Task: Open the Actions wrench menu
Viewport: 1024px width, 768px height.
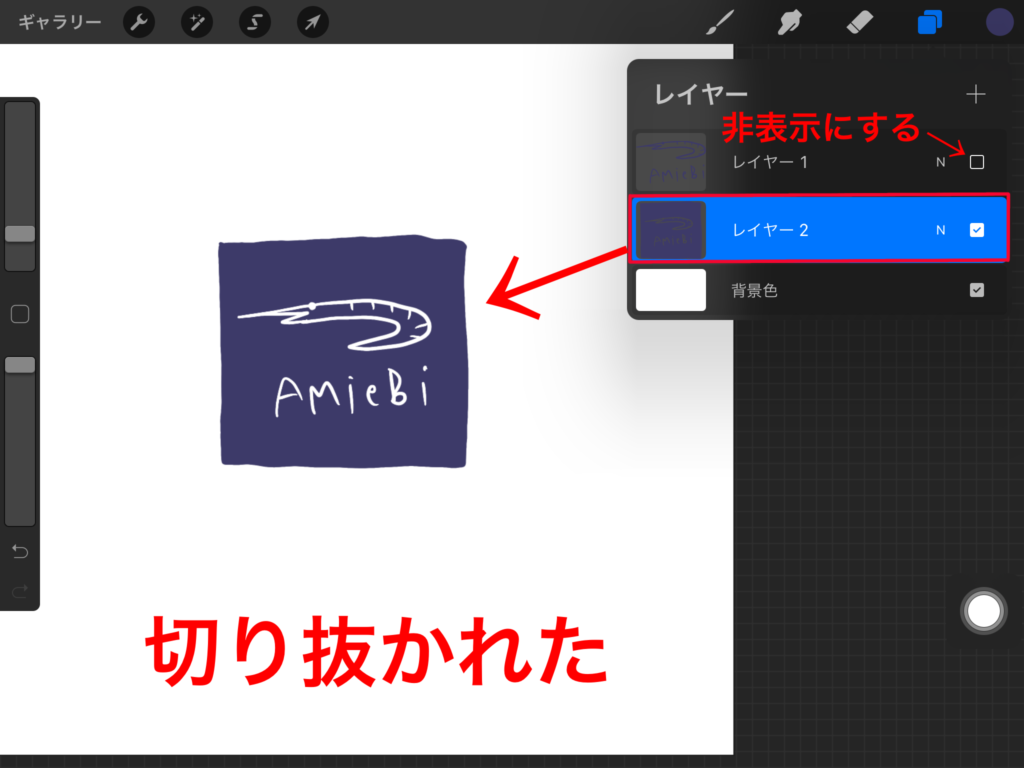Action: [139, 22]
